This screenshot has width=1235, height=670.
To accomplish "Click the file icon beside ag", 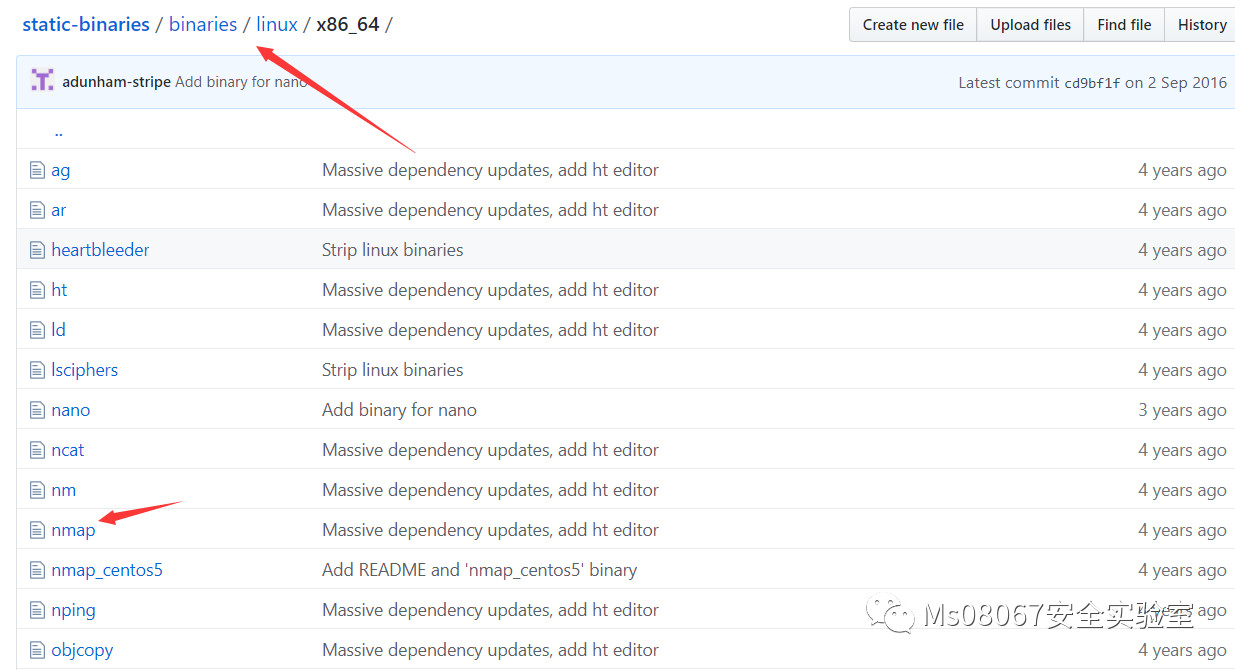I will coord(38,170).
